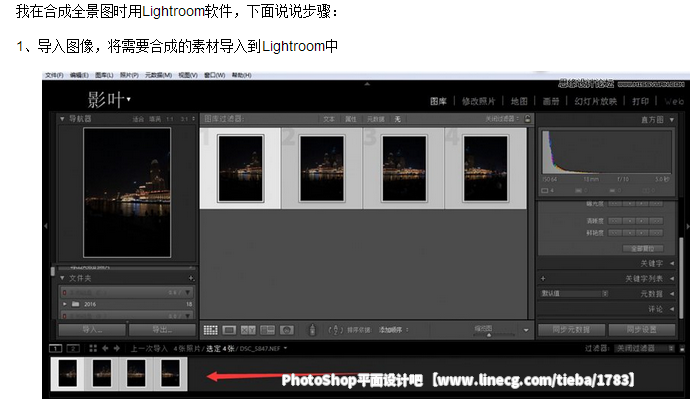
Task: Open DSC_5847.NEF source path dropdown
Action: (286, 348)
